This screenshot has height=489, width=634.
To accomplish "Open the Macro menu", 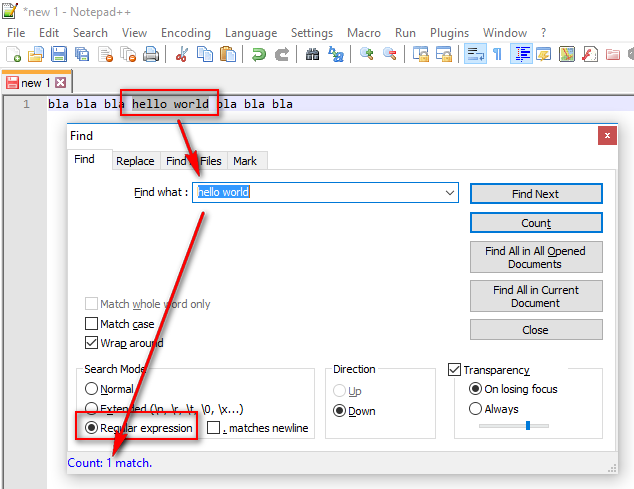I will (364, 33).
